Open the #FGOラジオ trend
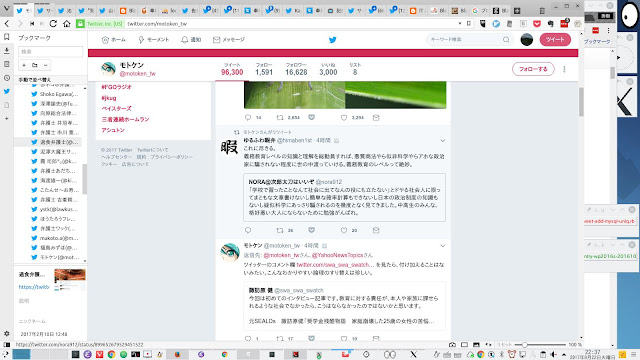 click(116, 87)
